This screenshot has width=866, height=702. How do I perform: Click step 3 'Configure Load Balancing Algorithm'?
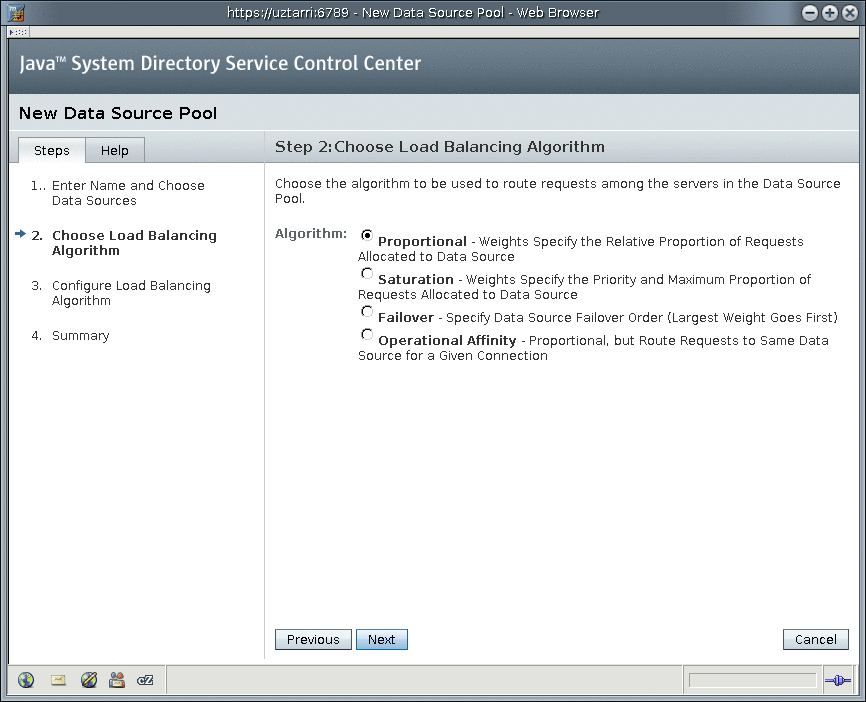pos(131,293)
